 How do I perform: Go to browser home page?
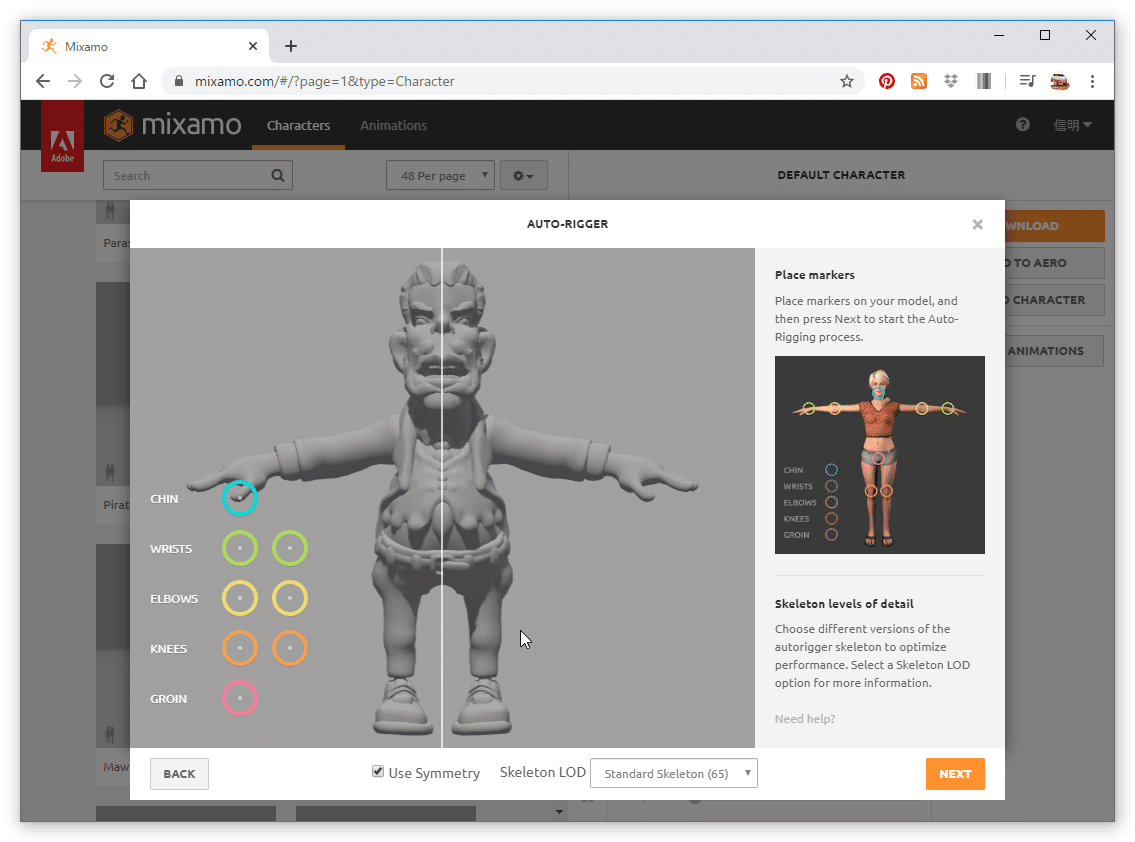coord(139,81)
